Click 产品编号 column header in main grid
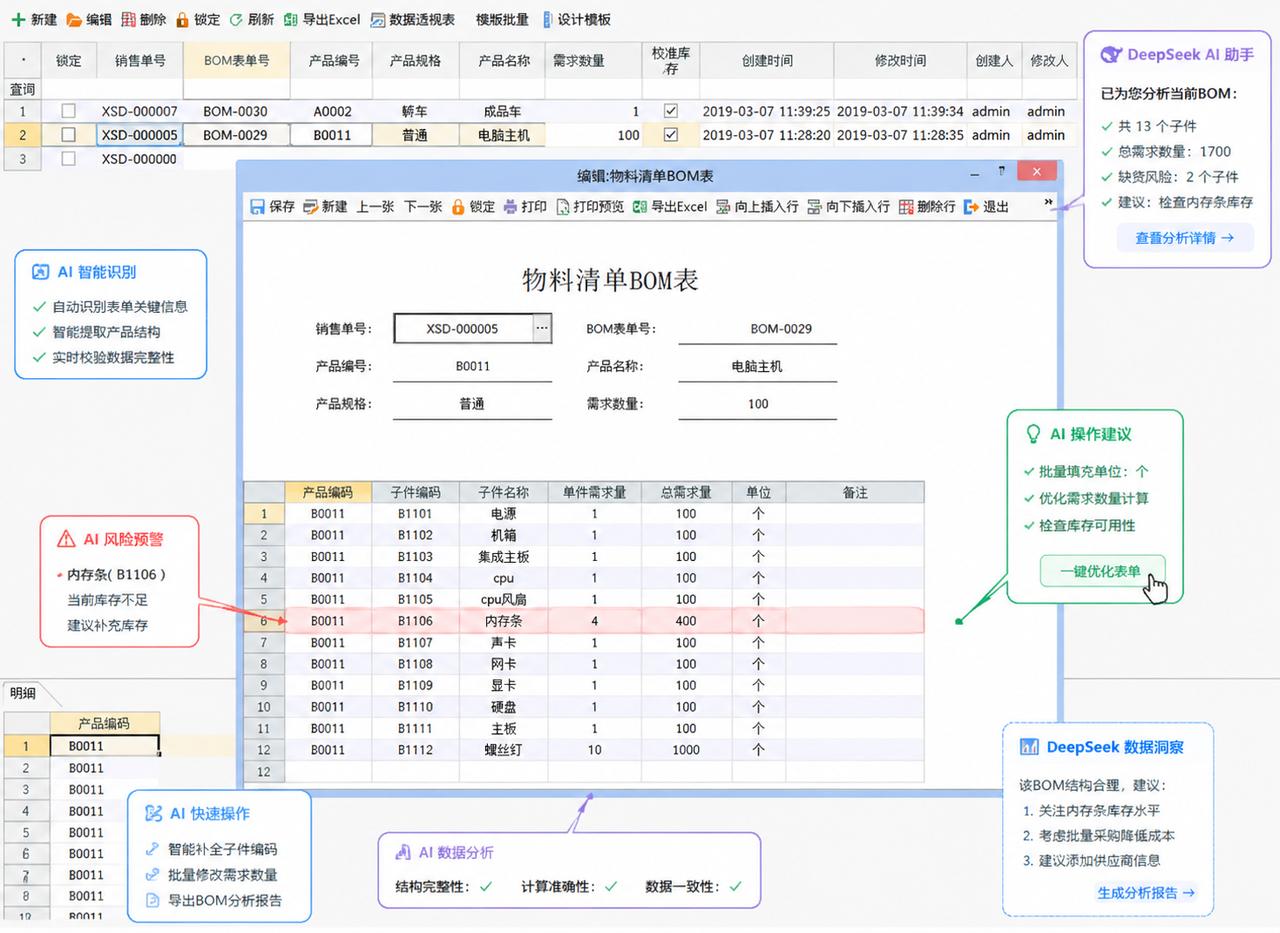This screenshot has height=933, width=1280. point(333,60)
